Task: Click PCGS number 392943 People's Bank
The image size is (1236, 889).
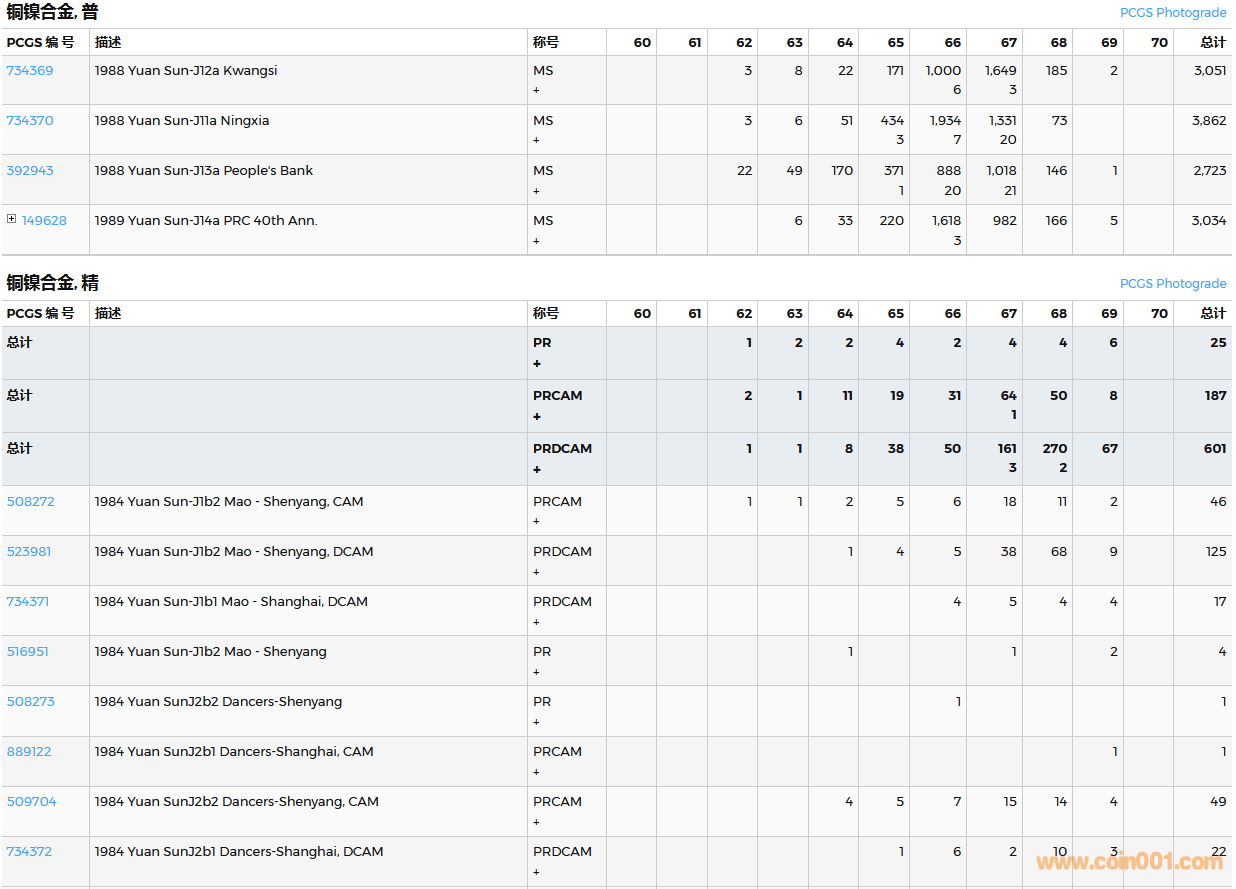Action: pos(30,171)
